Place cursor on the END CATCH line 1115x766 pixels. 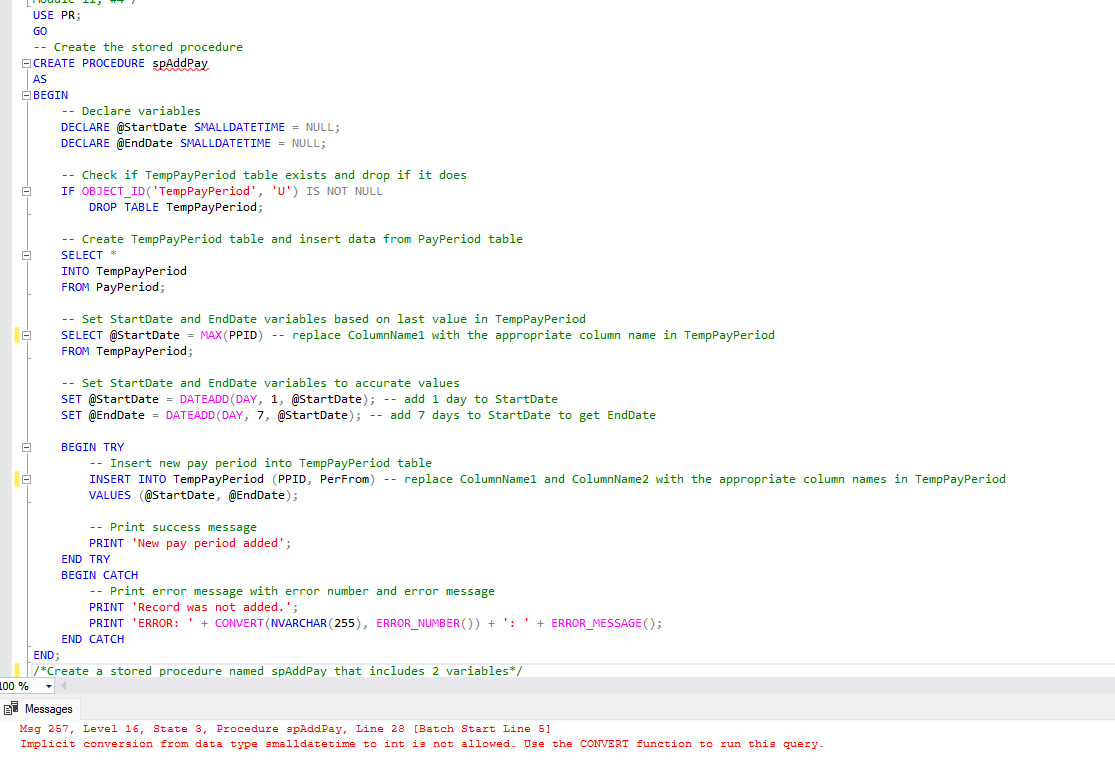click(93, 639)
